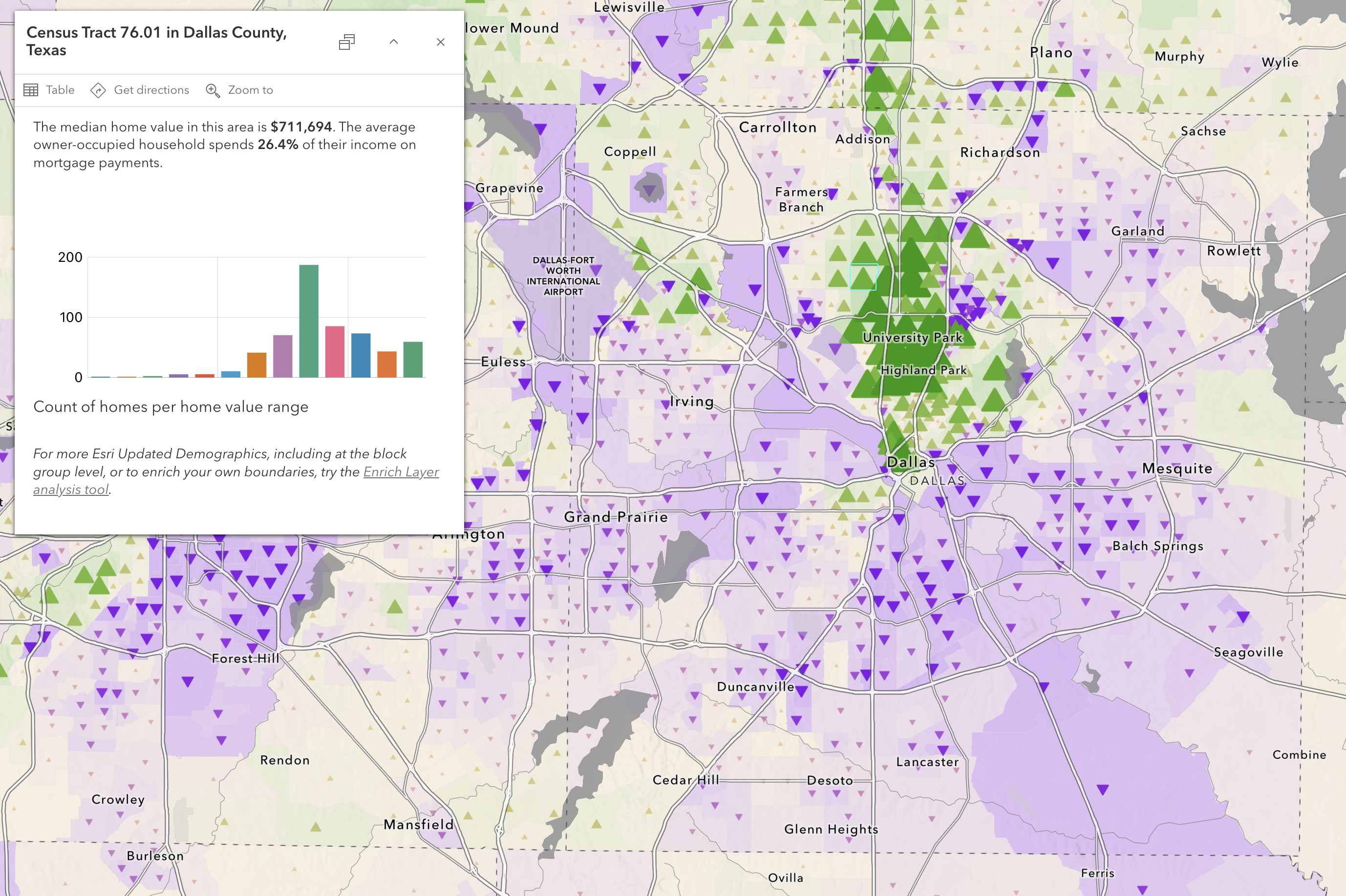This screenshot has width=1346, height=896.
Task: Open the Table view icon
Action: (31, 90)
